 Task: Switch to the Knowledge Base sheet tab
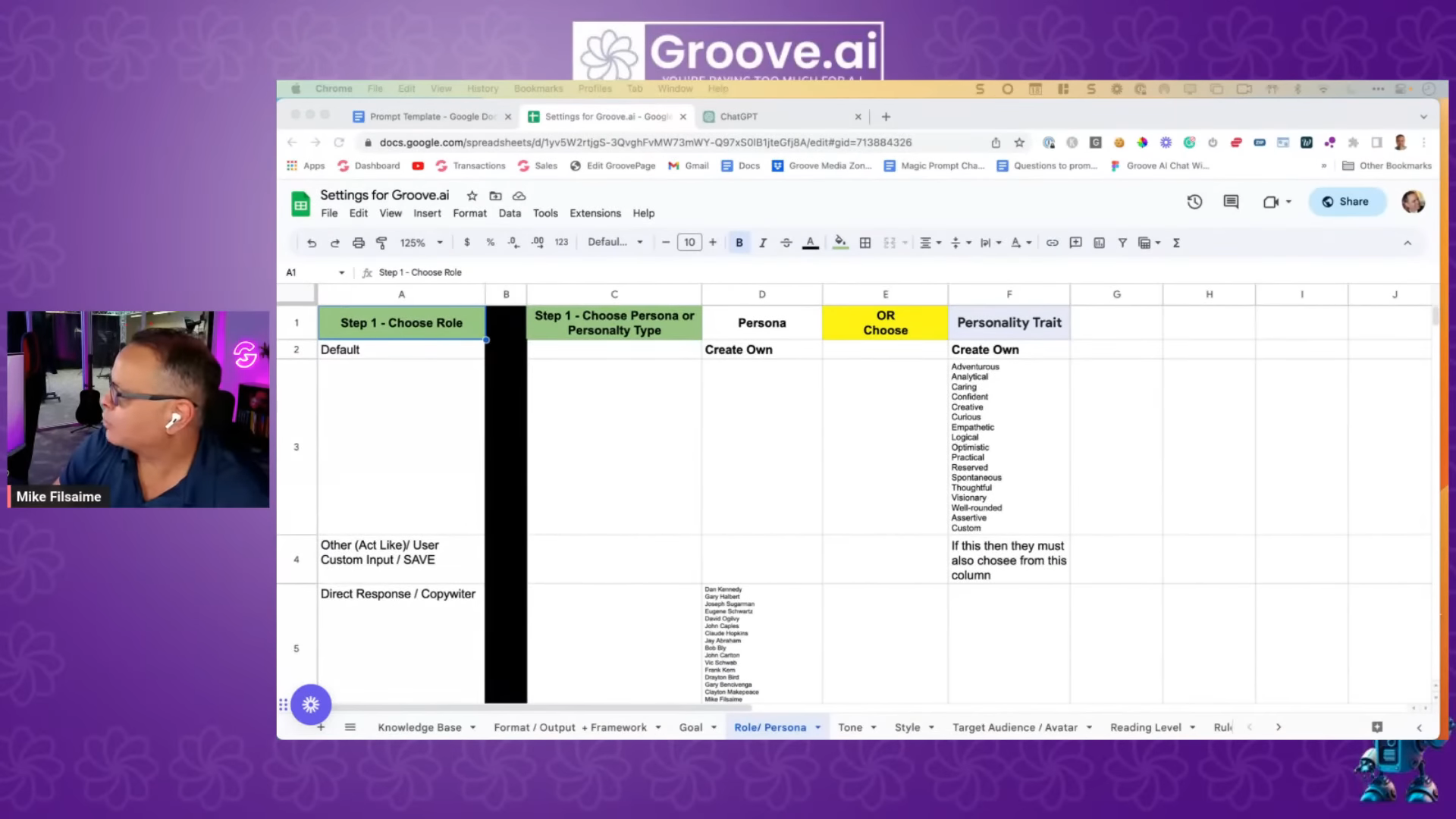point(419,727)
